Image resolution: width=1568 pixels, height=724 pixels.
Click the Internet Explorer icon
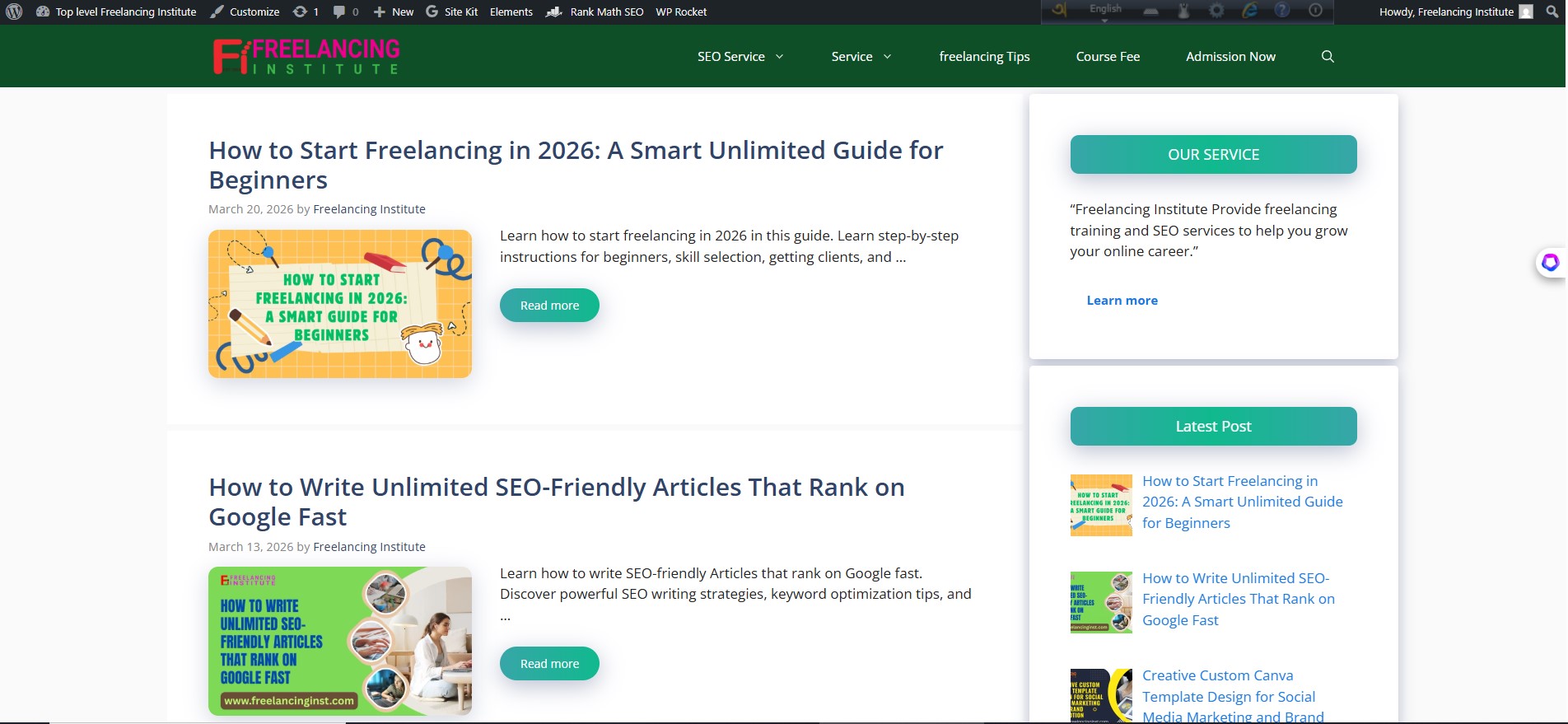point(1249,10)
